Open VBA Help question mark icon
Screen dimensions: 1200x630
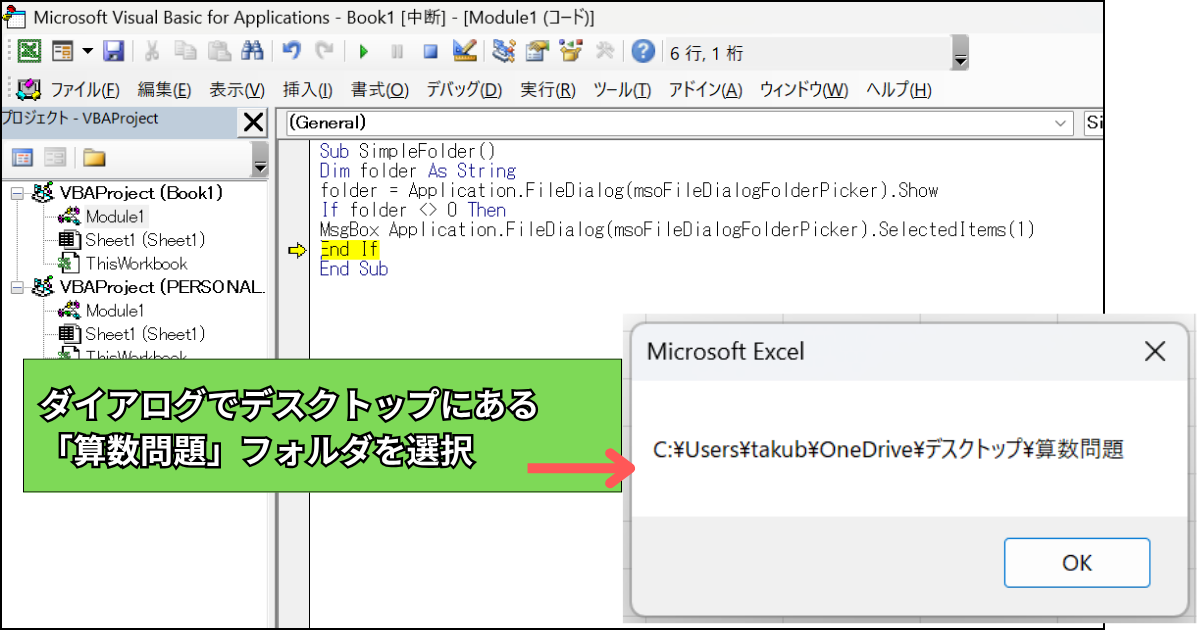pos(644,51)
